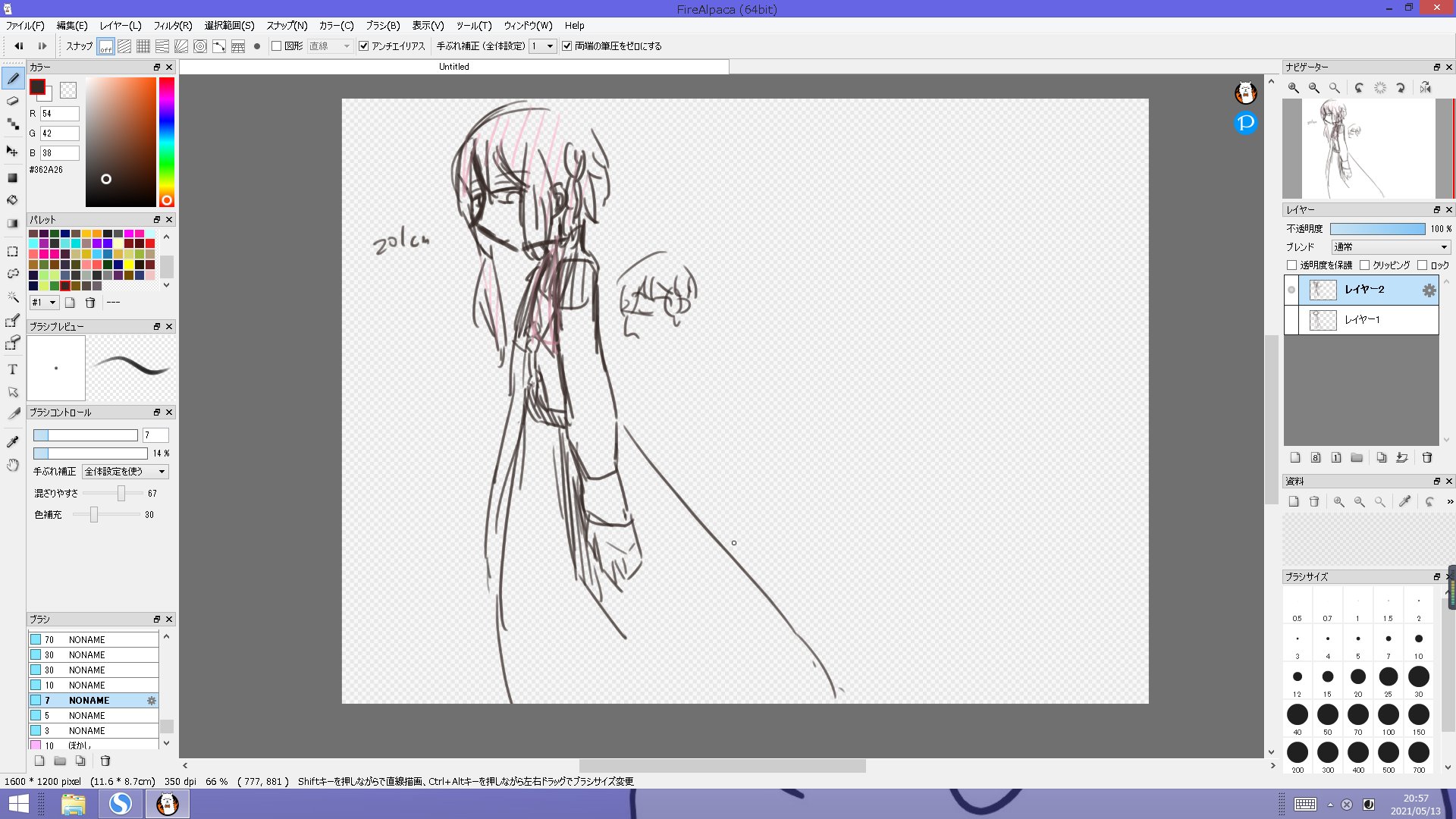
Task: Select the Move tool
Action: pos(13,151)
